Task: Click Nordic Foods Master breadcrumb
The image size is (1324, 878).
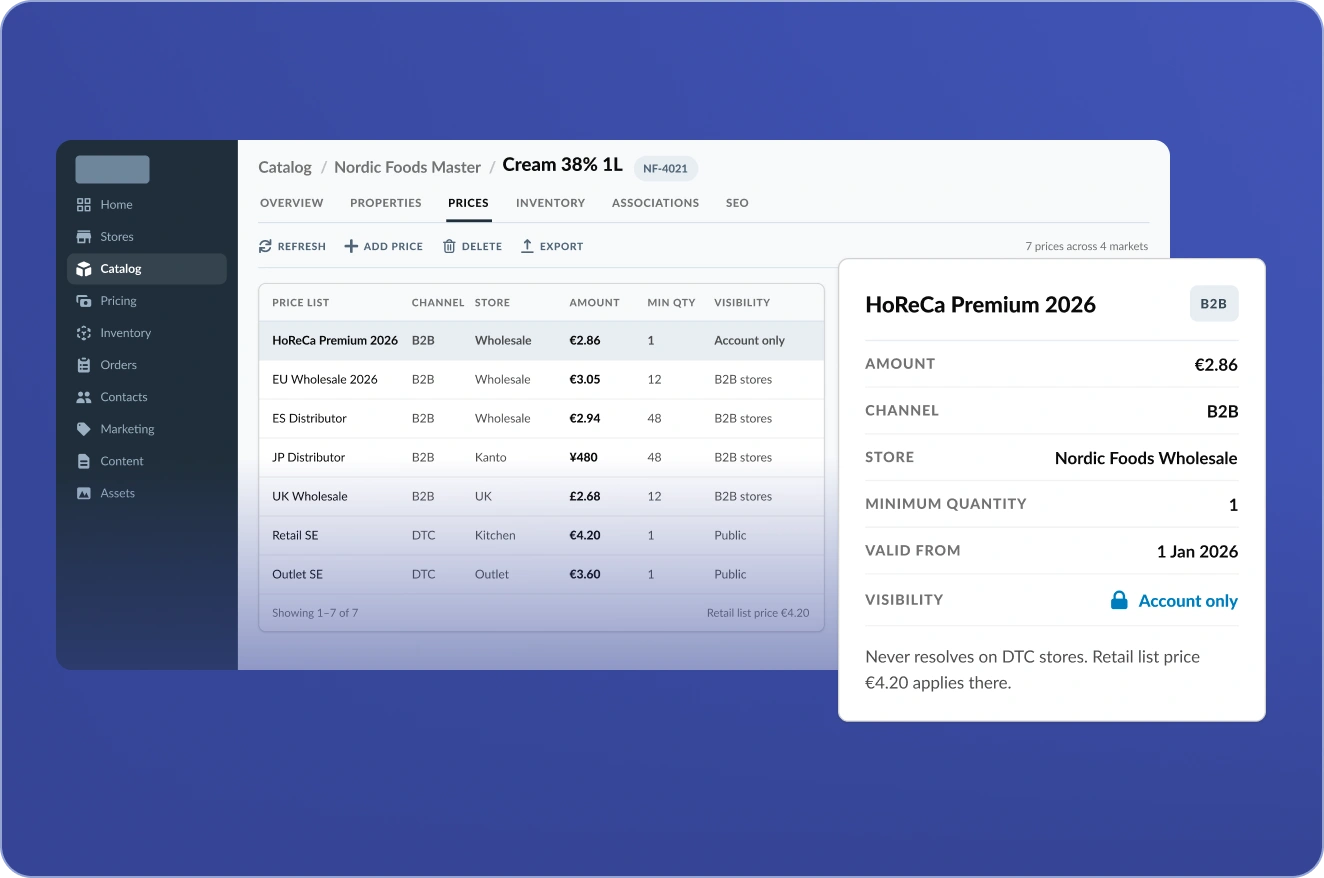Action: pos(407,167)
